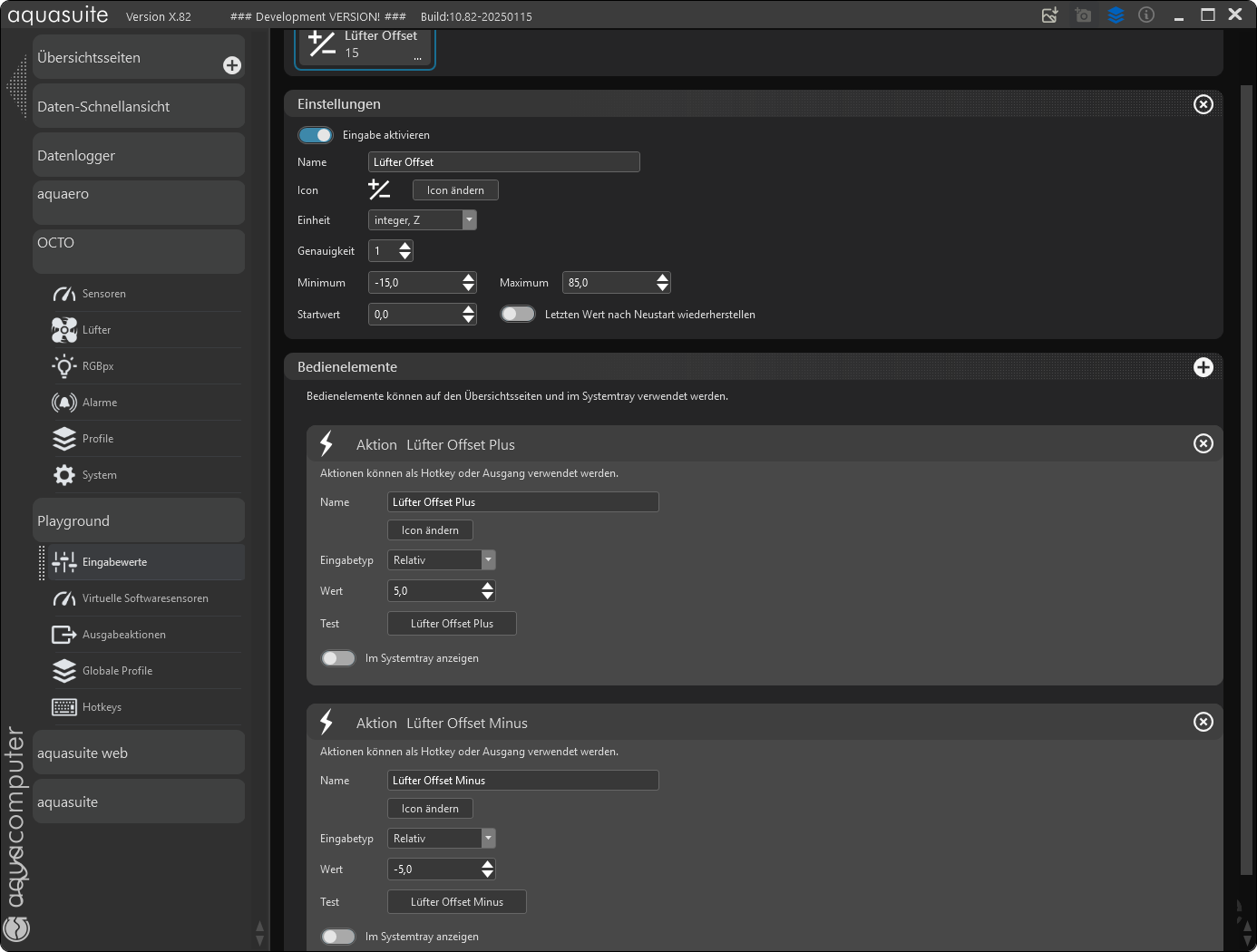Open the Daten-Schnellansicht section
Image resolution: width=1257 pixels, height=952 pixels.
pos(139,107)
